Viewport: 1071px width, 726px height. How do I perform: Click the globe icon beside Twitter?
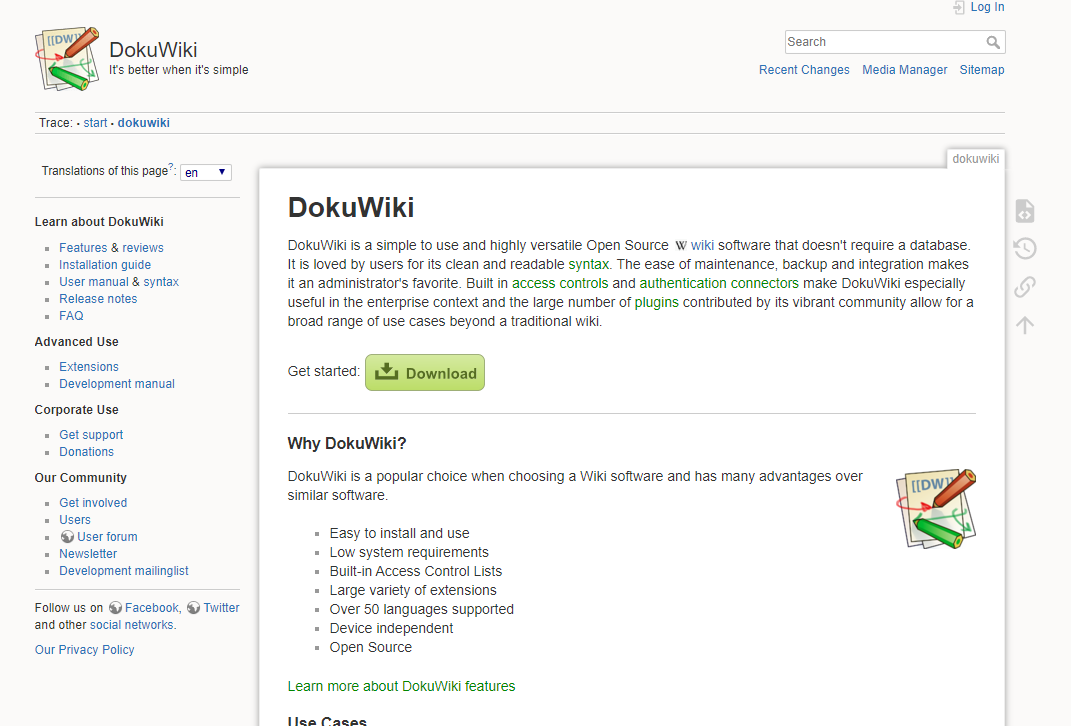tap(193, 608)
